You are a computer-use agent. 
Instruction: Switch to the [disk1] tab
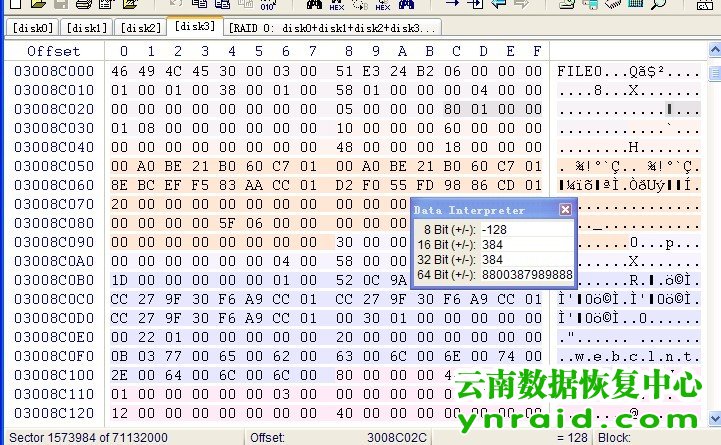pyautogui.click(x=86, y=28)
